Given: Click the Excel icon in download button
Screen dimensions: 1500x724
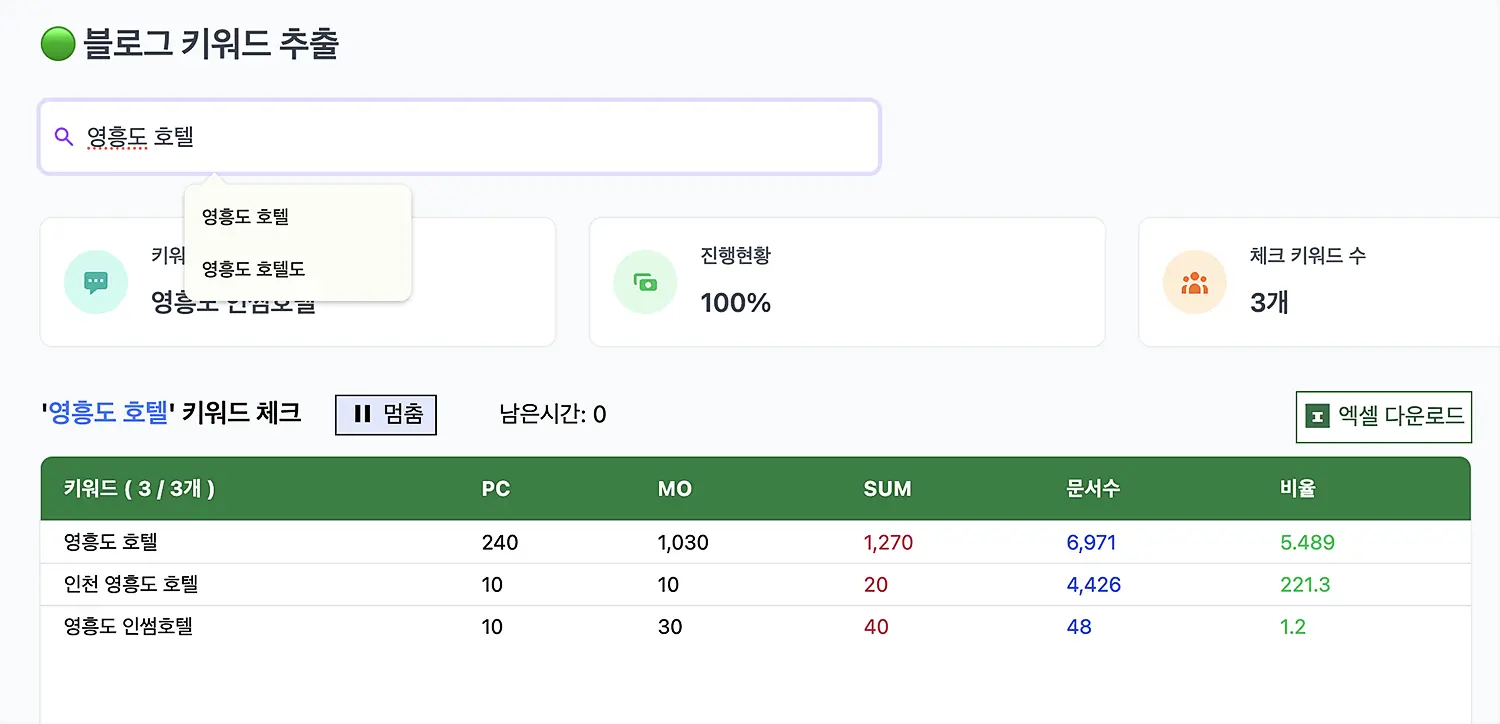Looking at the screenshot, I should coord(1318,416).
